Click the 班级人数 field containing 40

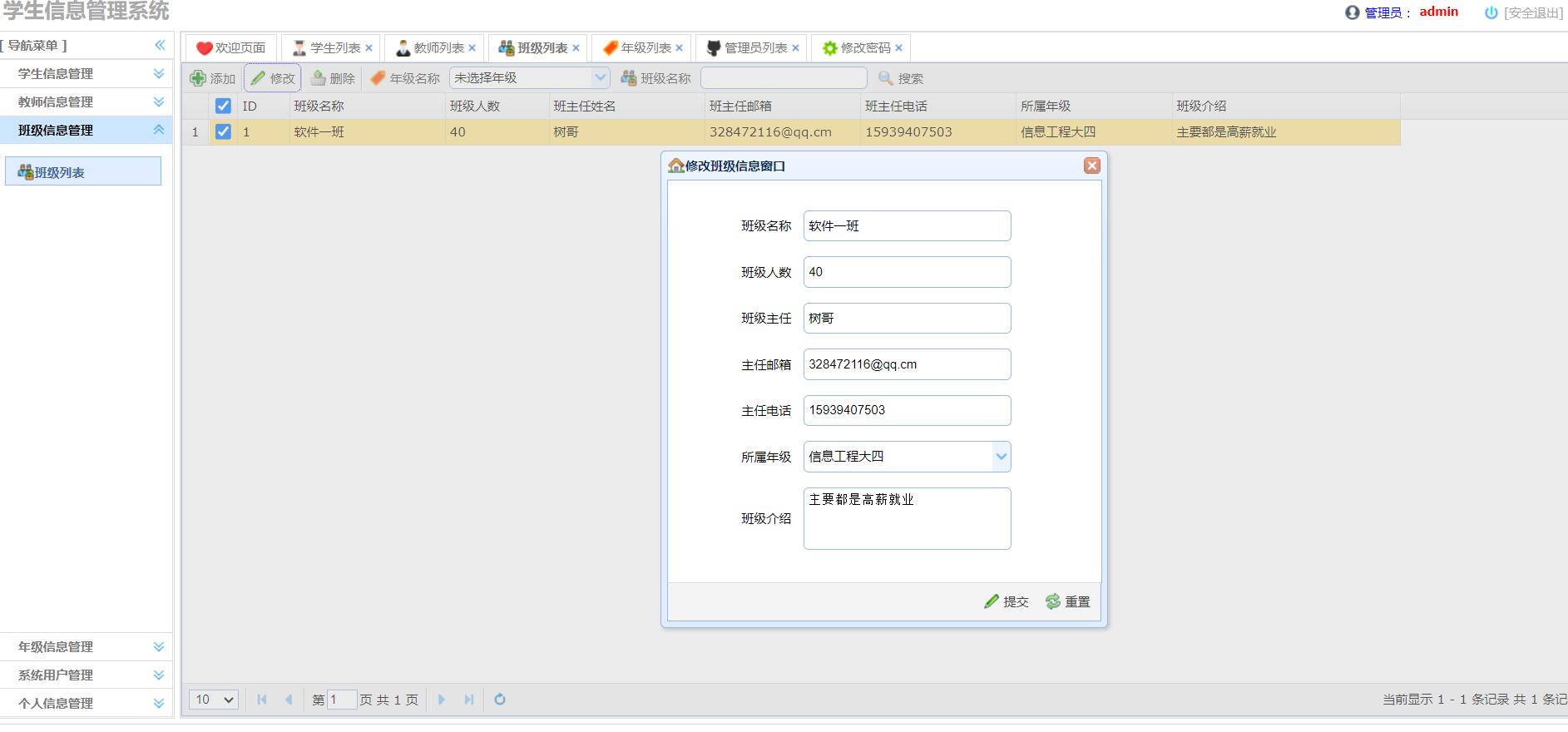pyautogui.click(x=907, y=272)
